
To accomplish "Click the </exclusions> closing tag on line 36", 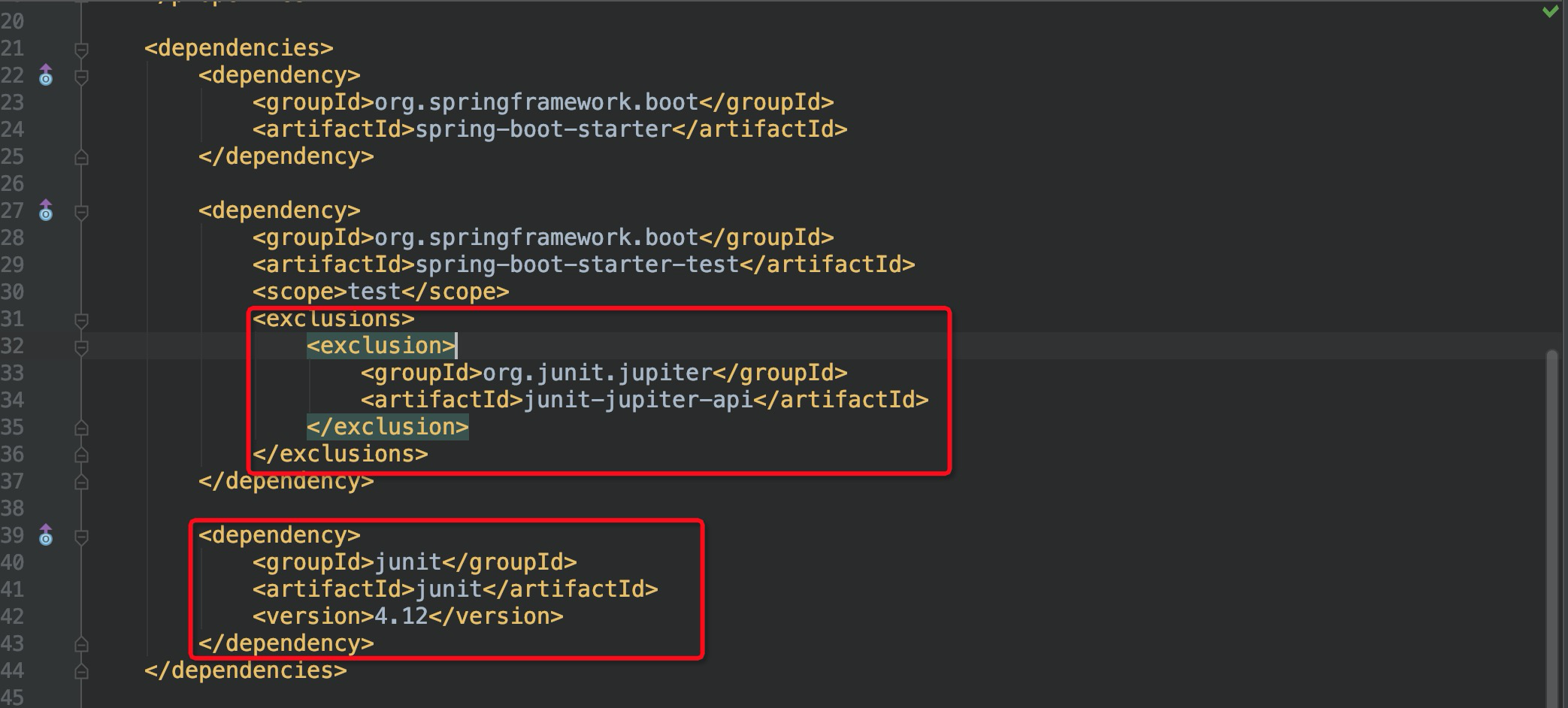I will click(341, 454).
